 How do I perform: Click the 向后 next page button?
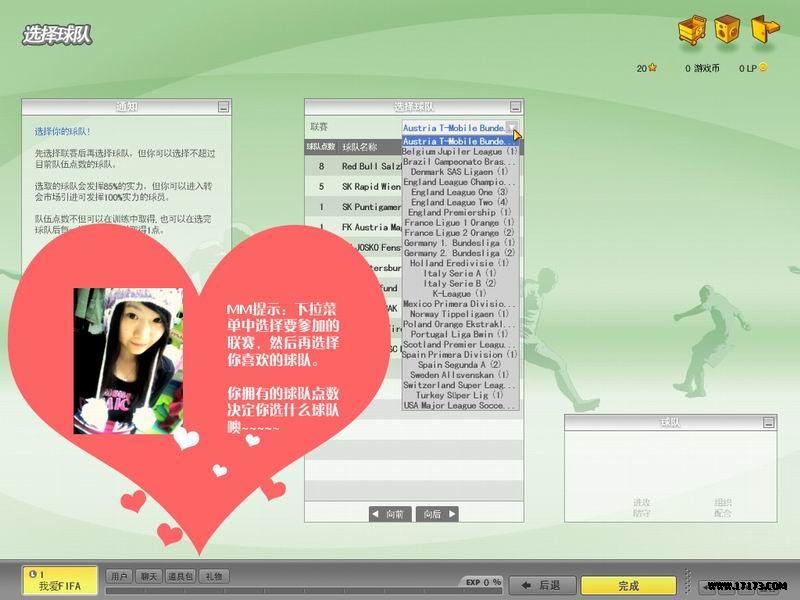[437, 514]
